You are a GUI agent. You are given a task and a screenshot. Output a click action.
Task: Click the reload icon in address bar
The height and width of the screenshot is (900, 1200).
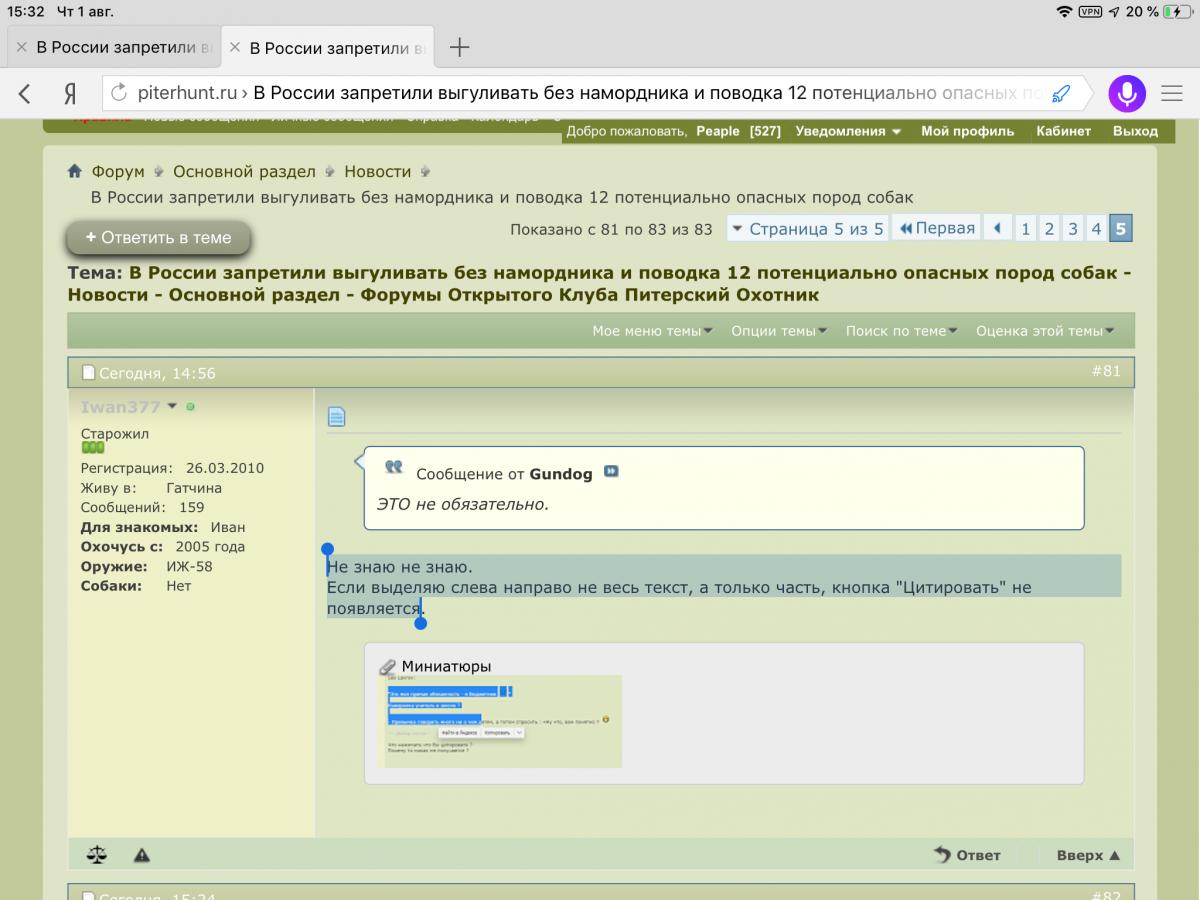[x=119, y=94]
